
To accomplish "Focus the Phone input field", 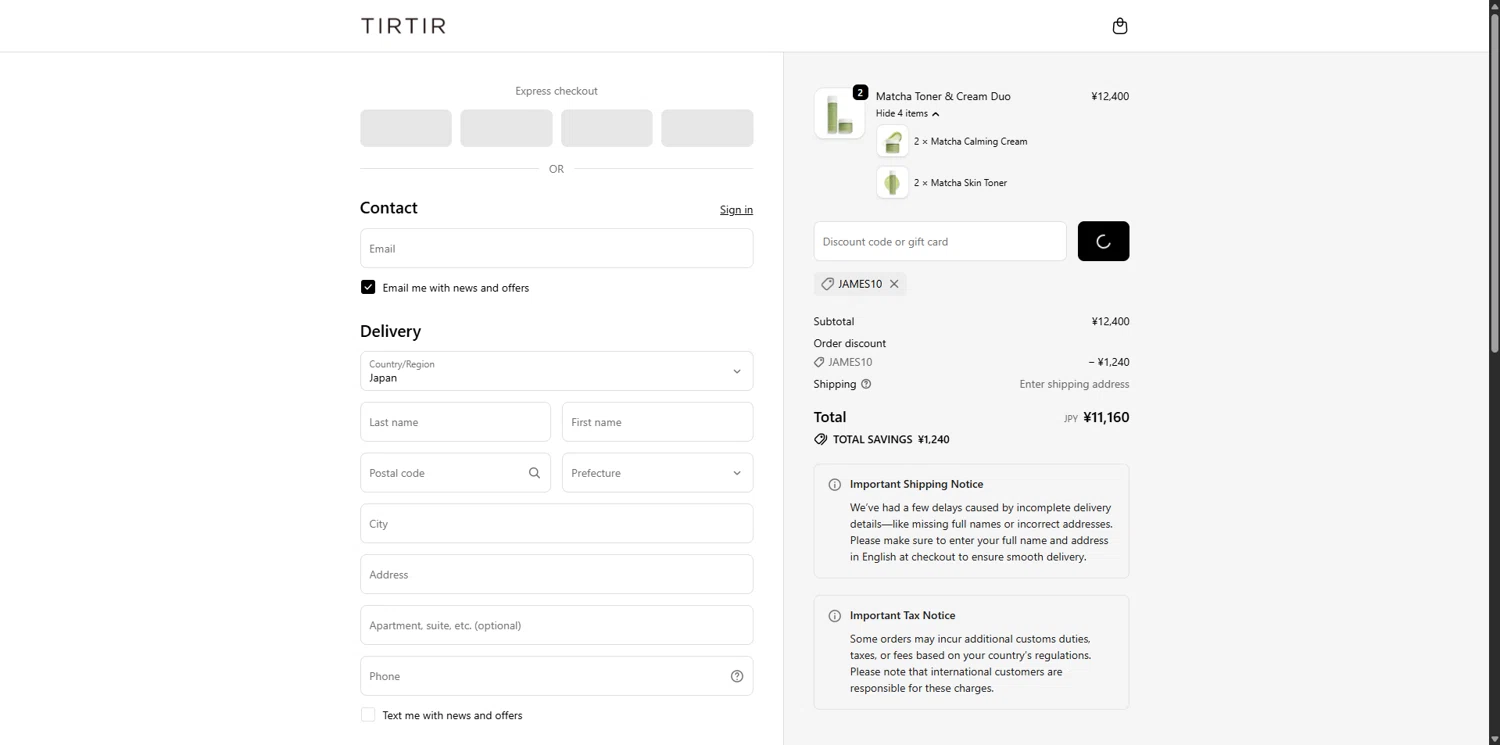I will (556, 676).
